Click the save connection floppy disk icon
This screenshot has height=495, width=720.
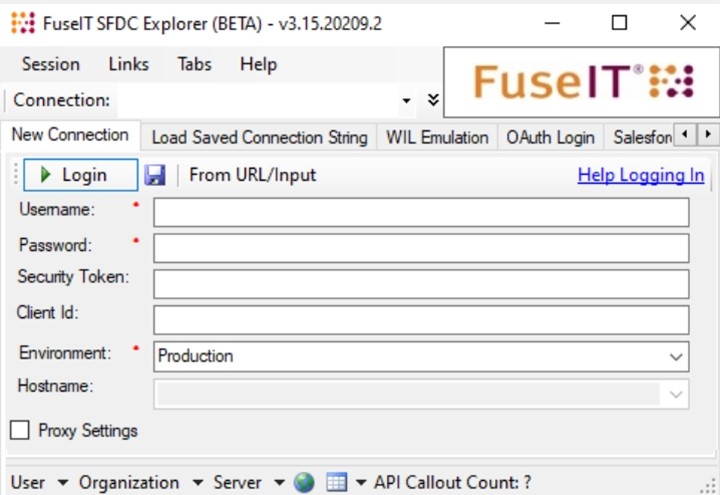coord(155,175)
